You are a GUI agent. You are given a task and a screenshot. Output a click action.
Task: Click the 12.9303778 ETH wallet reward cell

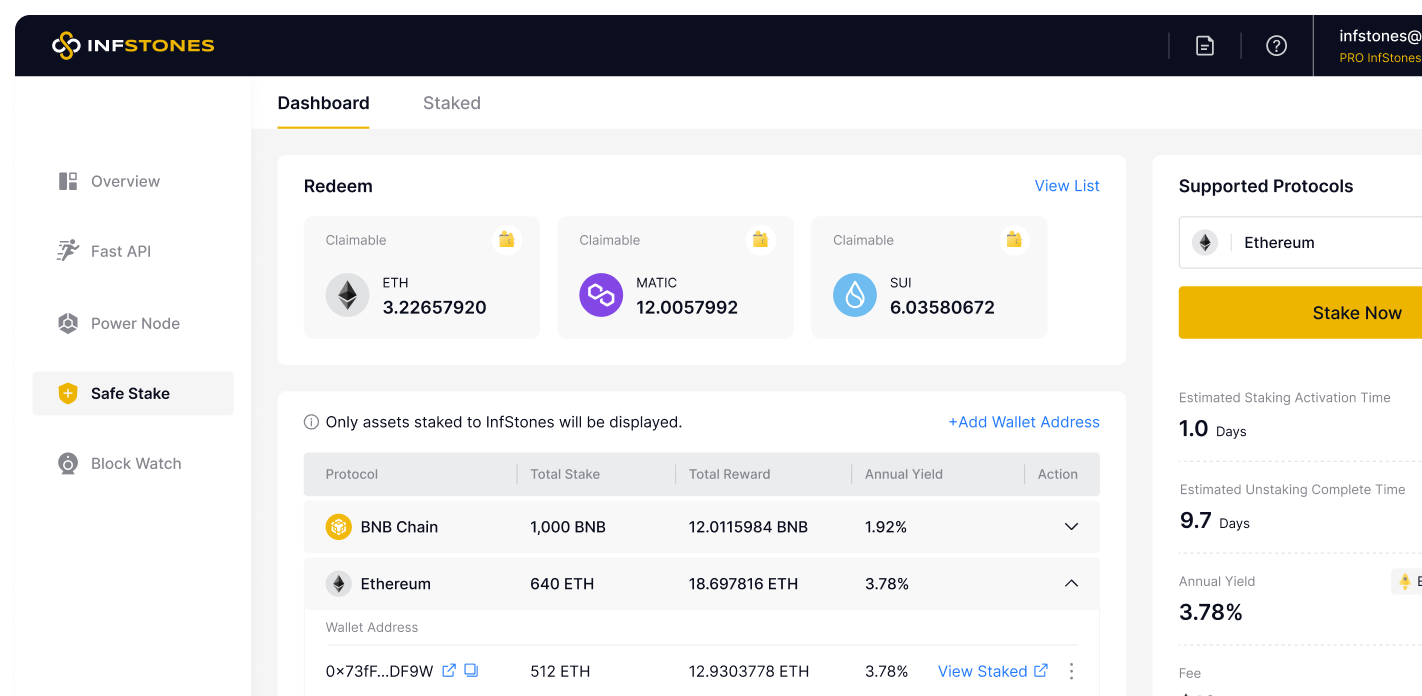[749, 671]
